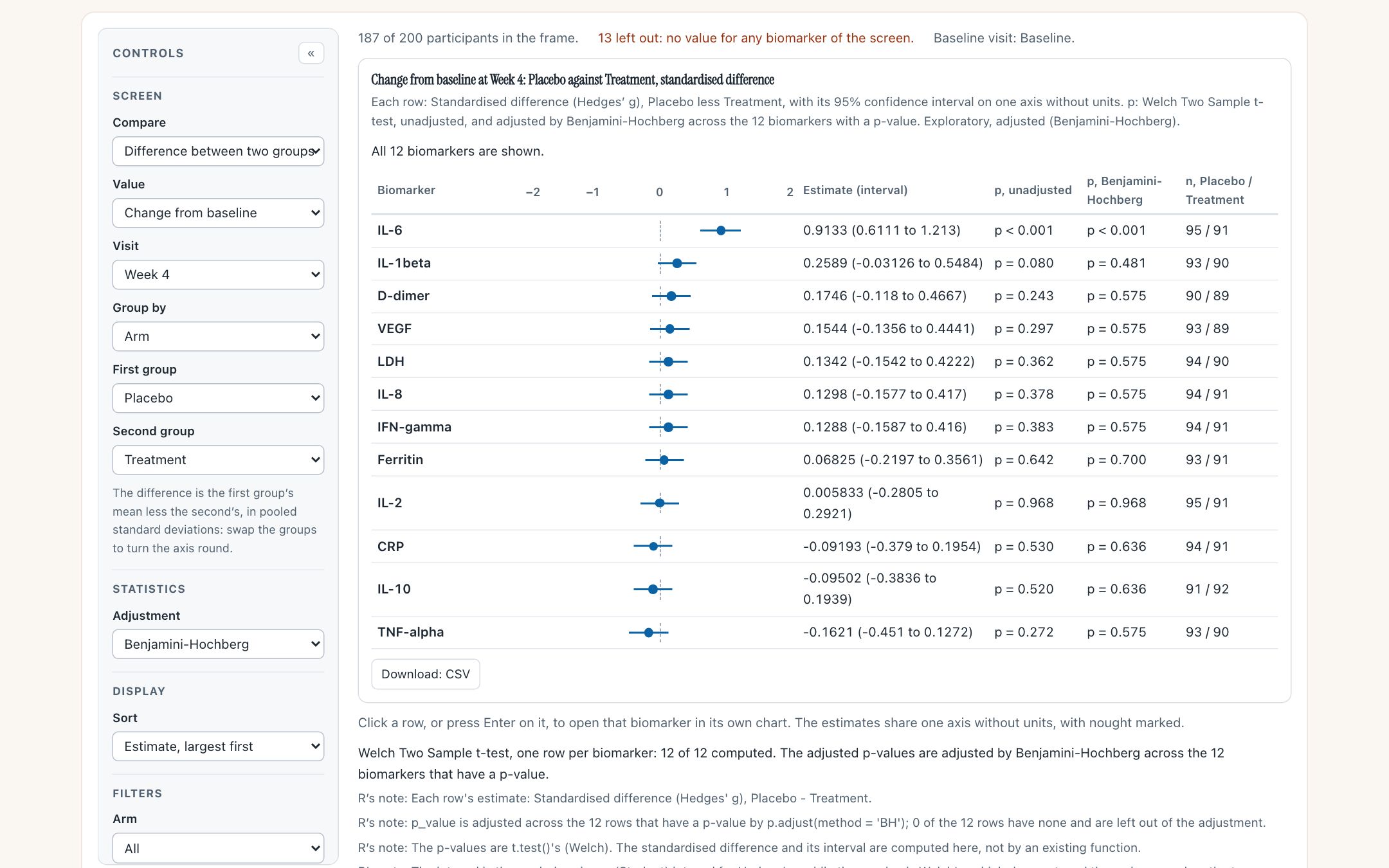
Task: Open the Sort dropdown
Action: [x=218, y=746]
